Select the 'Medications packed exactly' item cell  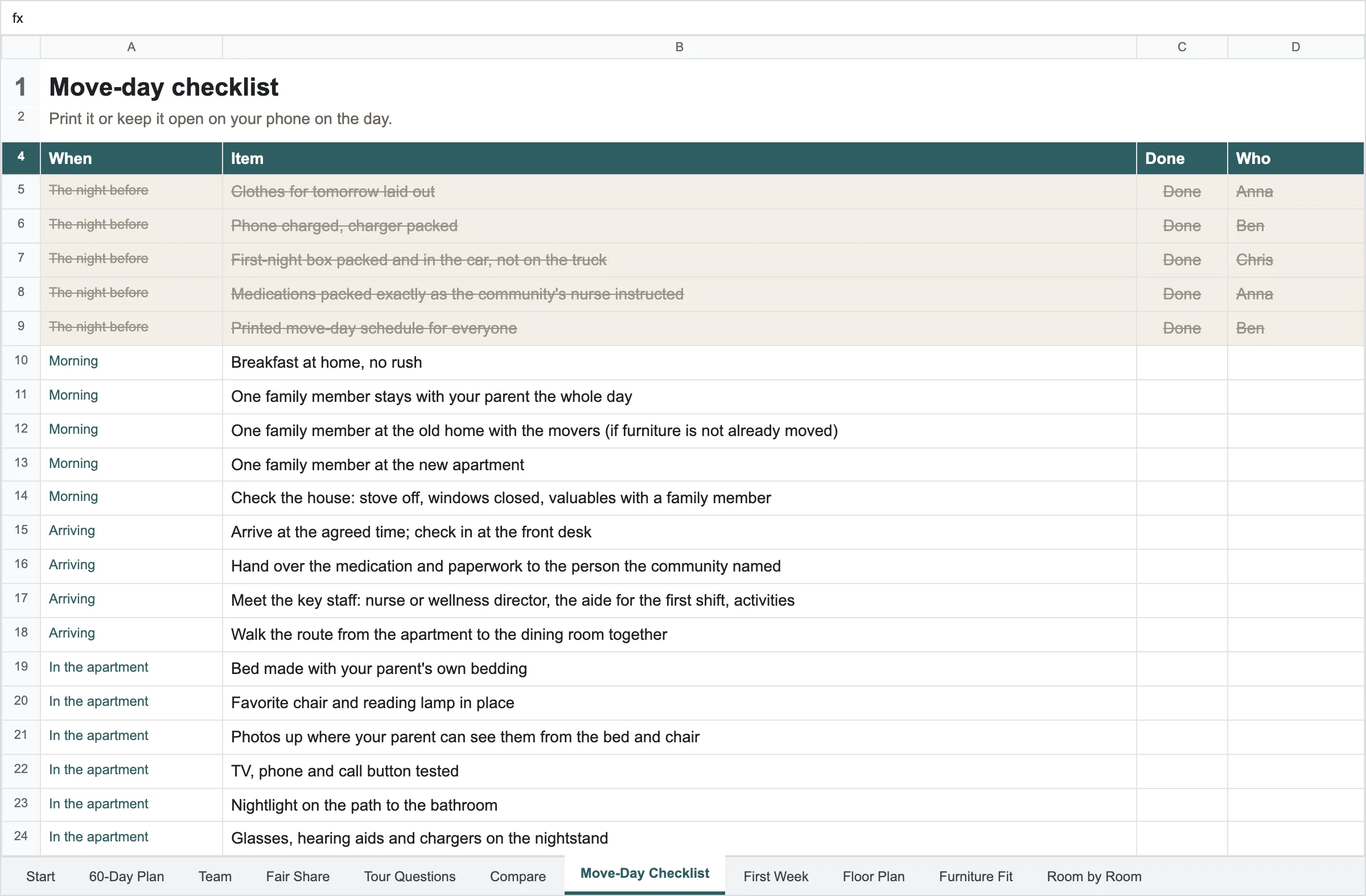pyautogui.click(x=679, y=294)
